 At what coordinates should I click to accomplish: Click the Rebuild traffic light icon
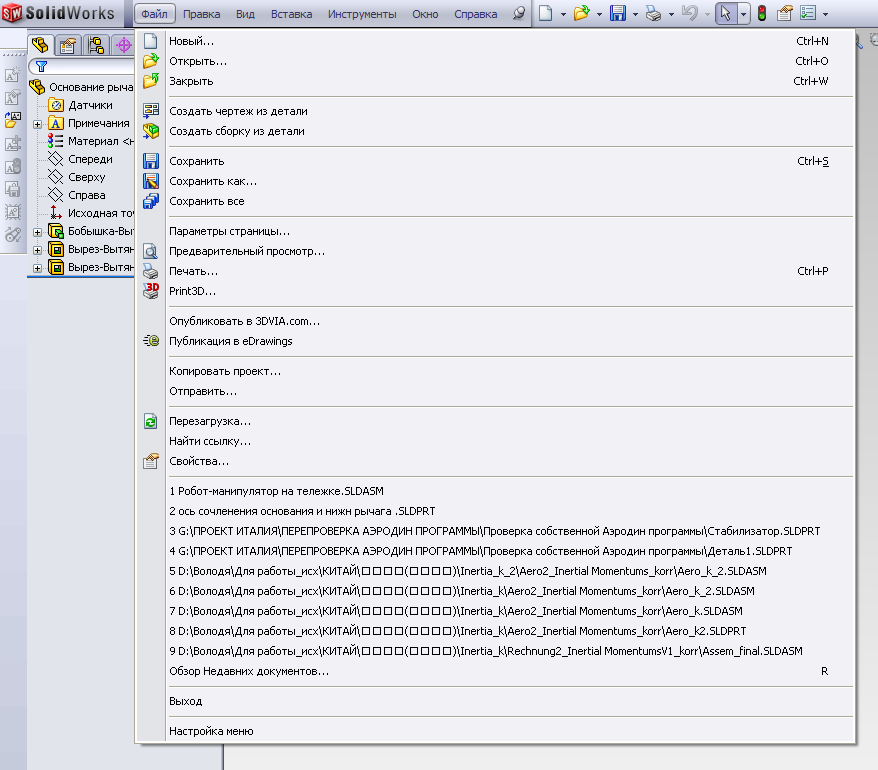pyautogui.click(x=762, y=13)
